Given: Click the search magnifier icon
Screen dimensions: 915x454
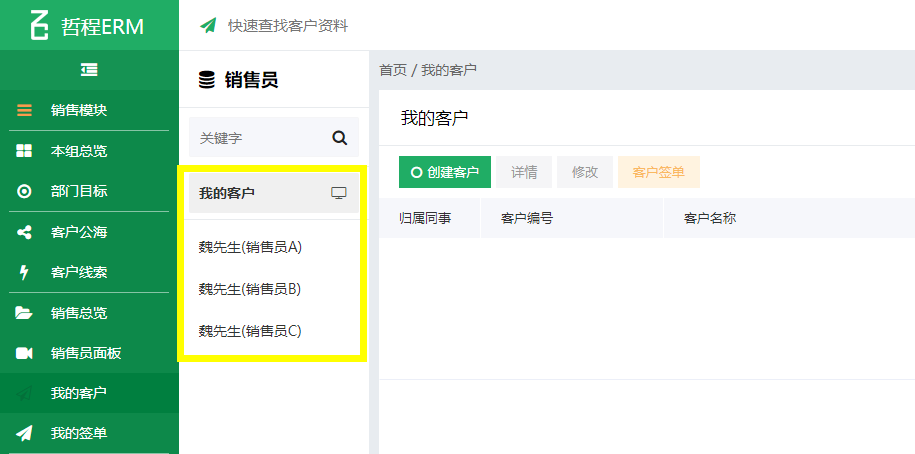Looking at the screenshot, I should pyautogui.click(x=340, y=138).
